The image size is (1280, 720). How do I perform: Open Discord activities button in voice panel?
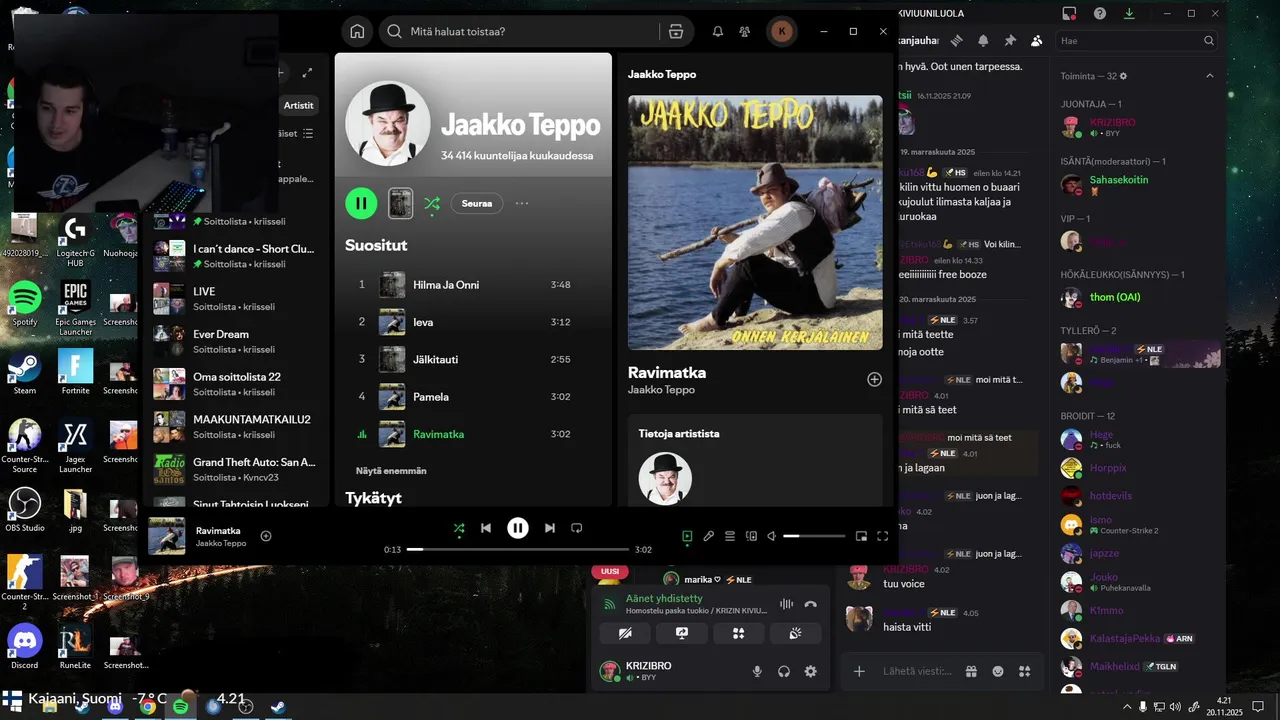pos(739,633)
